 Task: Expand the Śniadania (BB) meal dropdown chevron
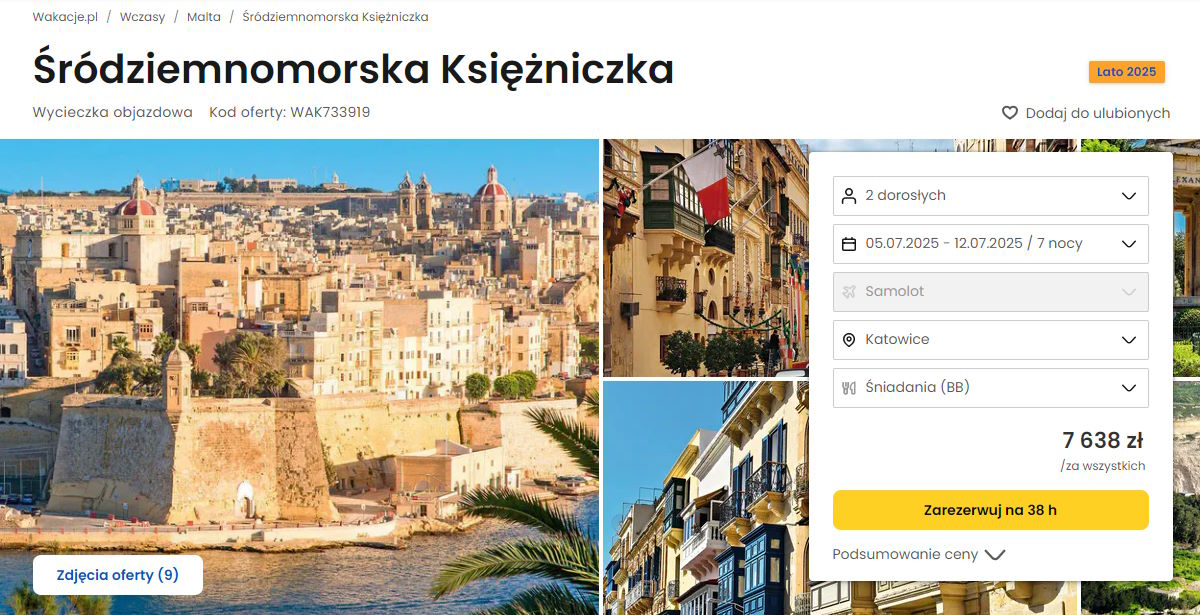click(1129, 388)
